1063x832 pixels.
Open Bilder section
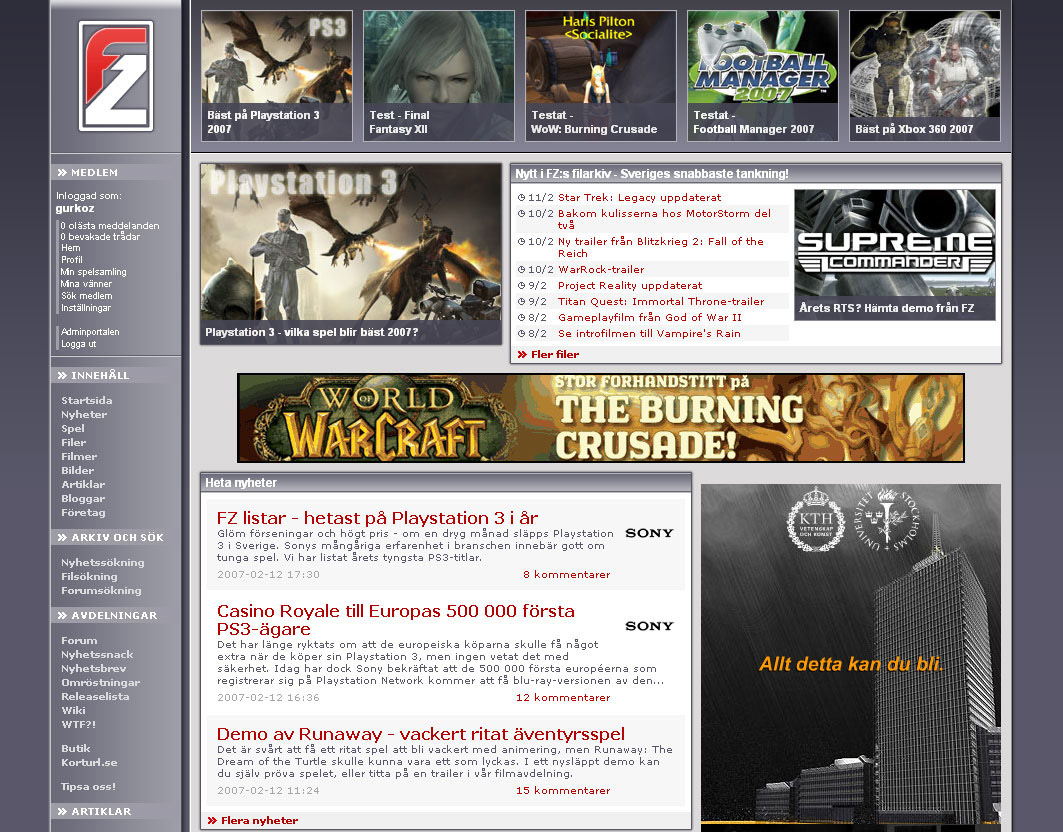78,471
